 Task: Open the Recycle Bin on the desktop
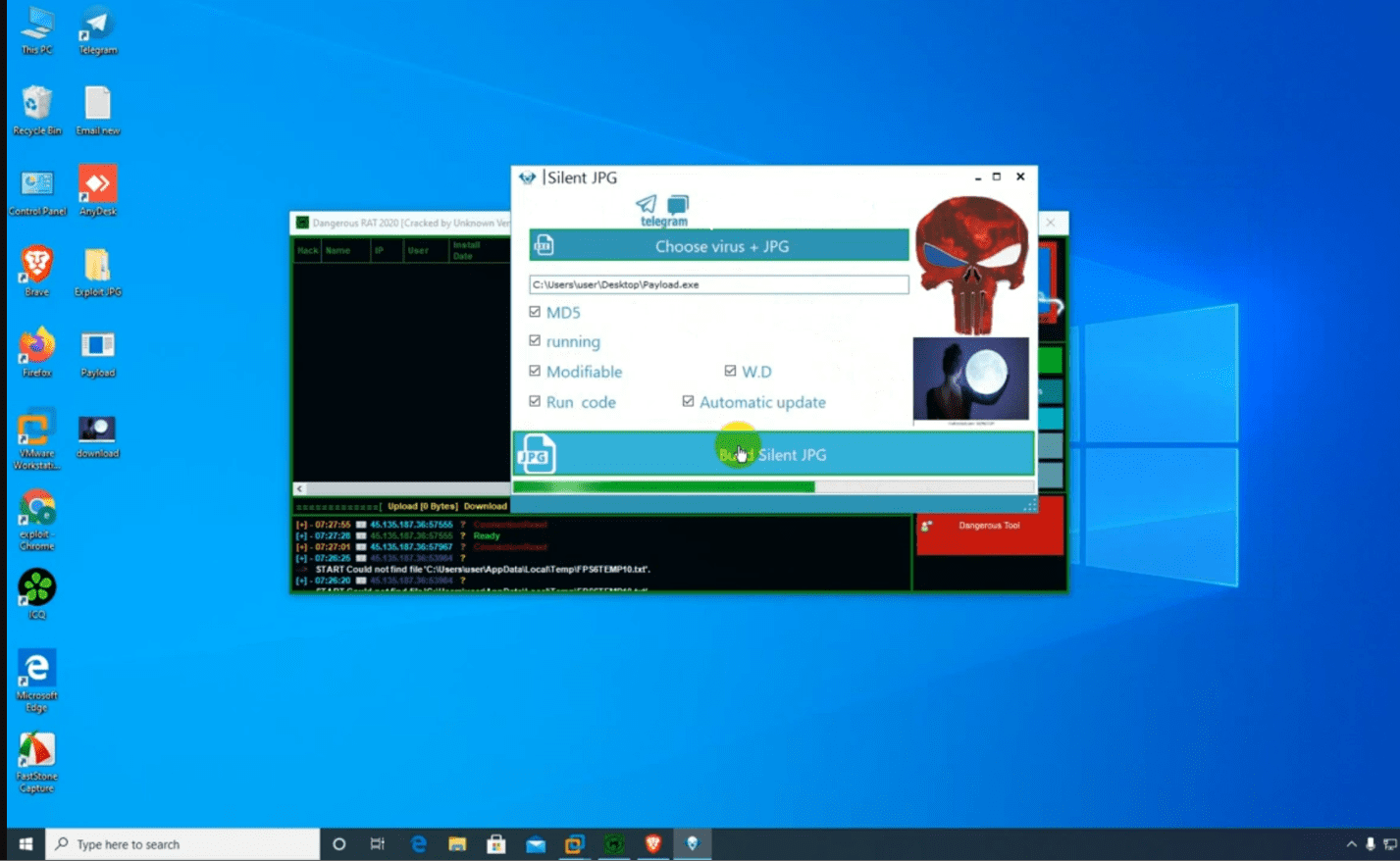coord(37,106)
